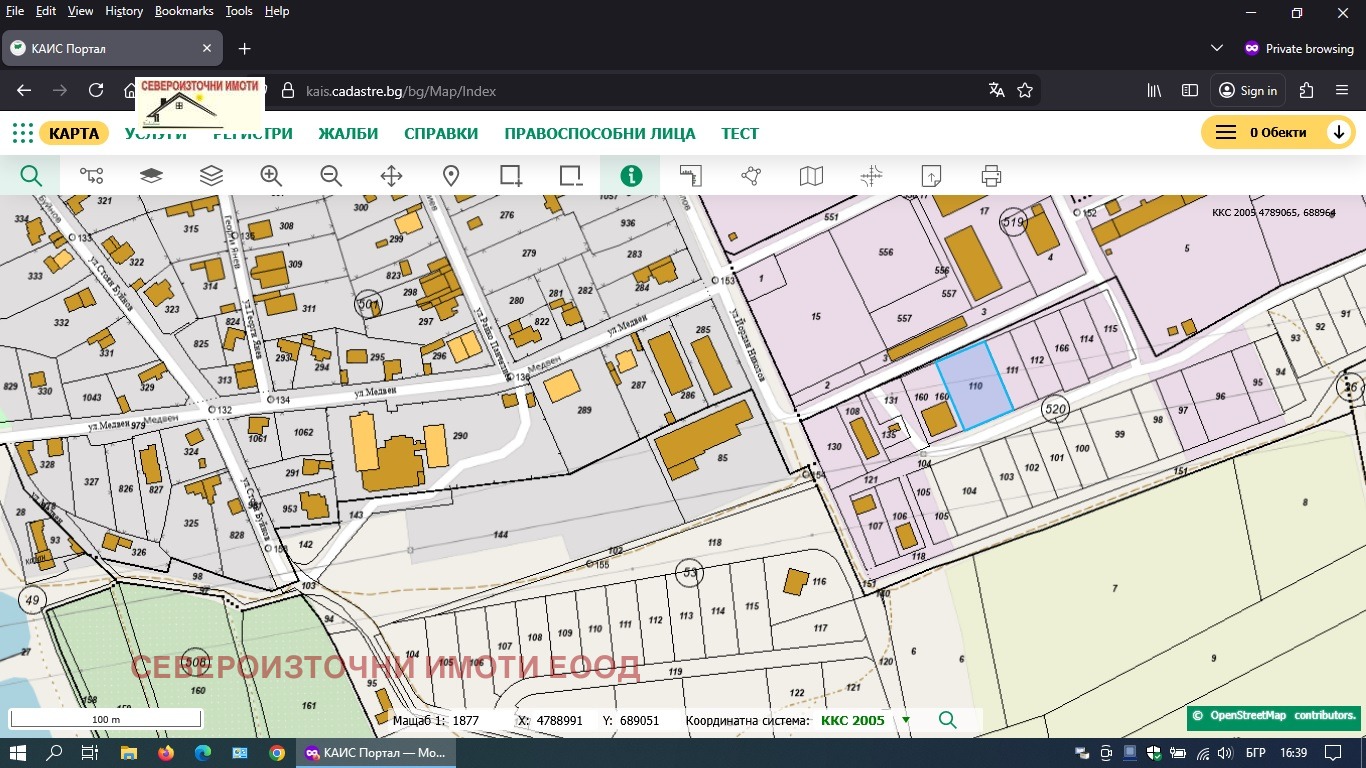Screen dimensions: 1366x768
Task: Select the measure ruler tool
Action: point(691,176)
